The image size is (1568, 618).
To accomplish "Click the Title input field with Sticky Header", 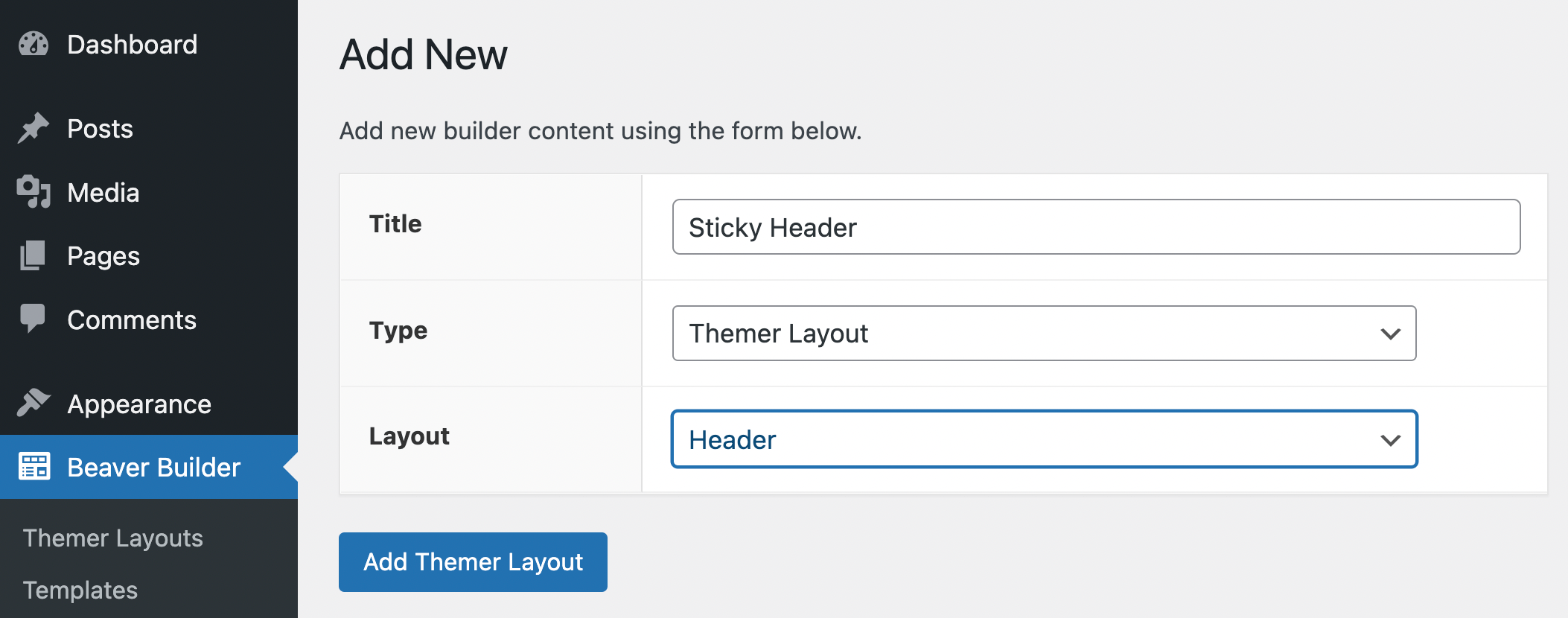I will click(x=1096, y=226).
